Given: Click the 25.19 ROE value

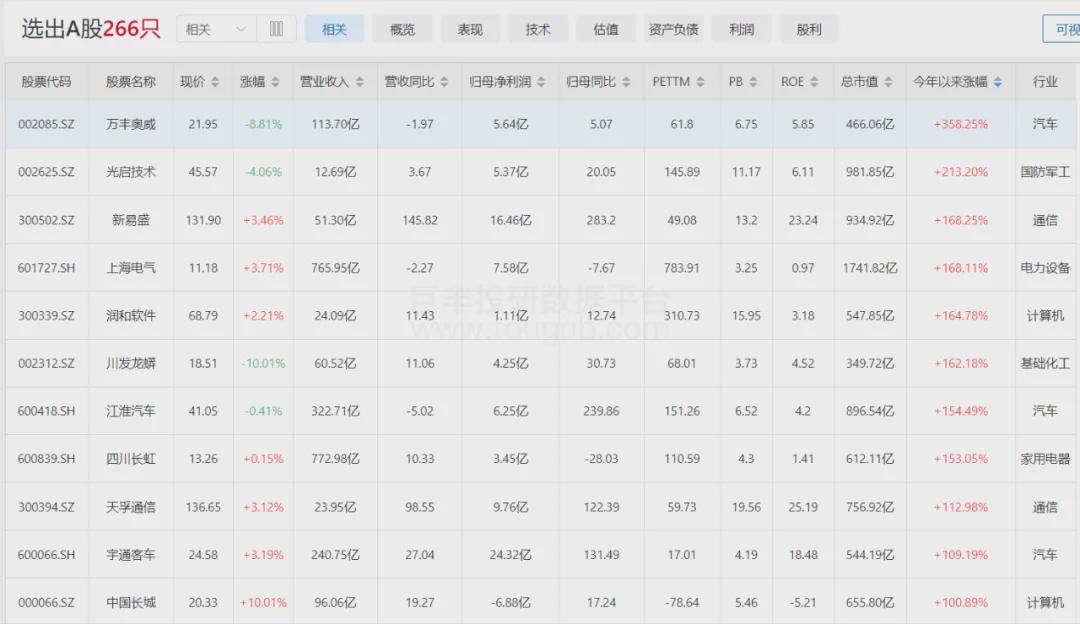Looking at the screenshot, I should (x=803, y=507).
